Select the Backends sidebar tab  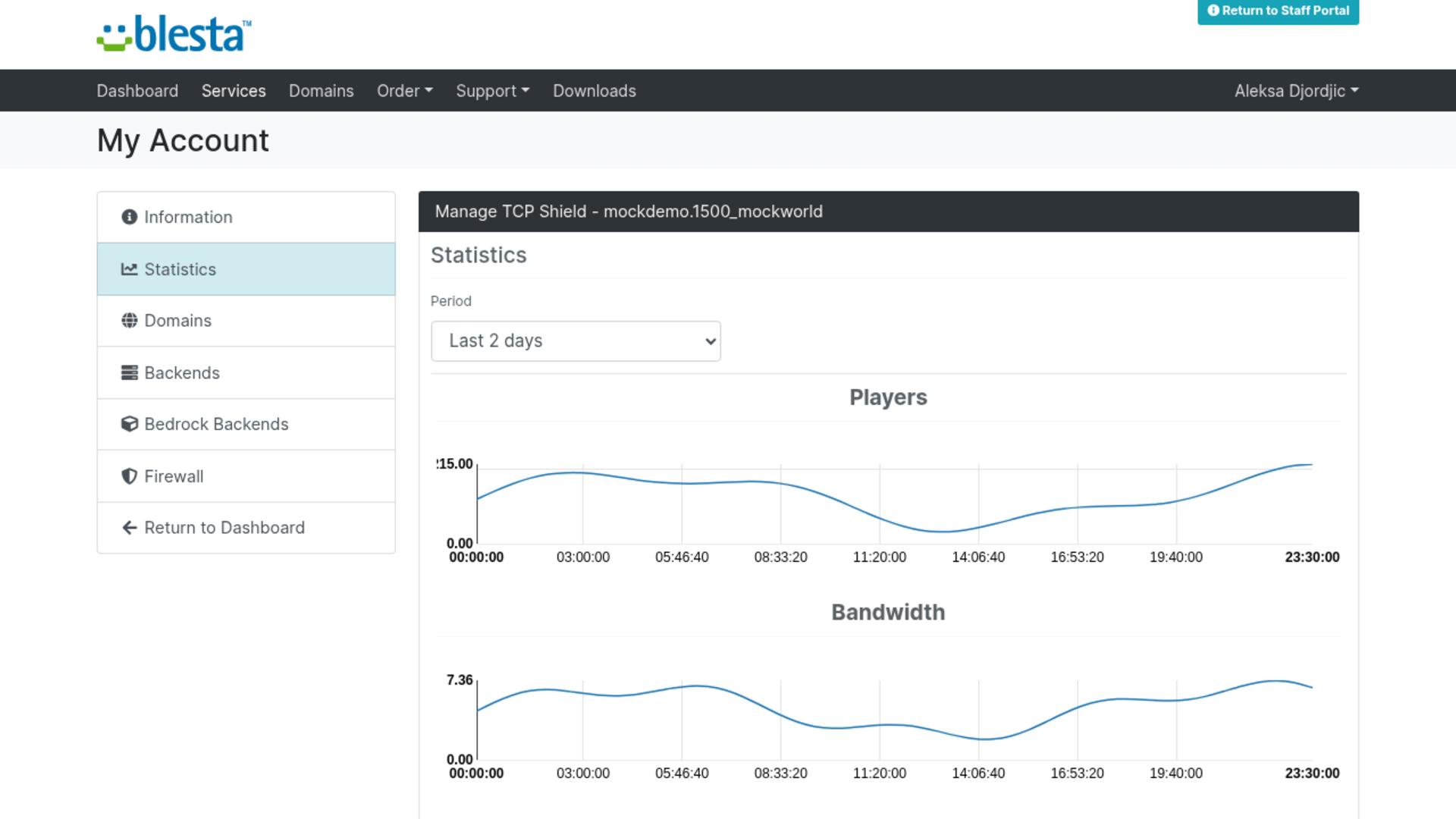click(x=246, y=373)
